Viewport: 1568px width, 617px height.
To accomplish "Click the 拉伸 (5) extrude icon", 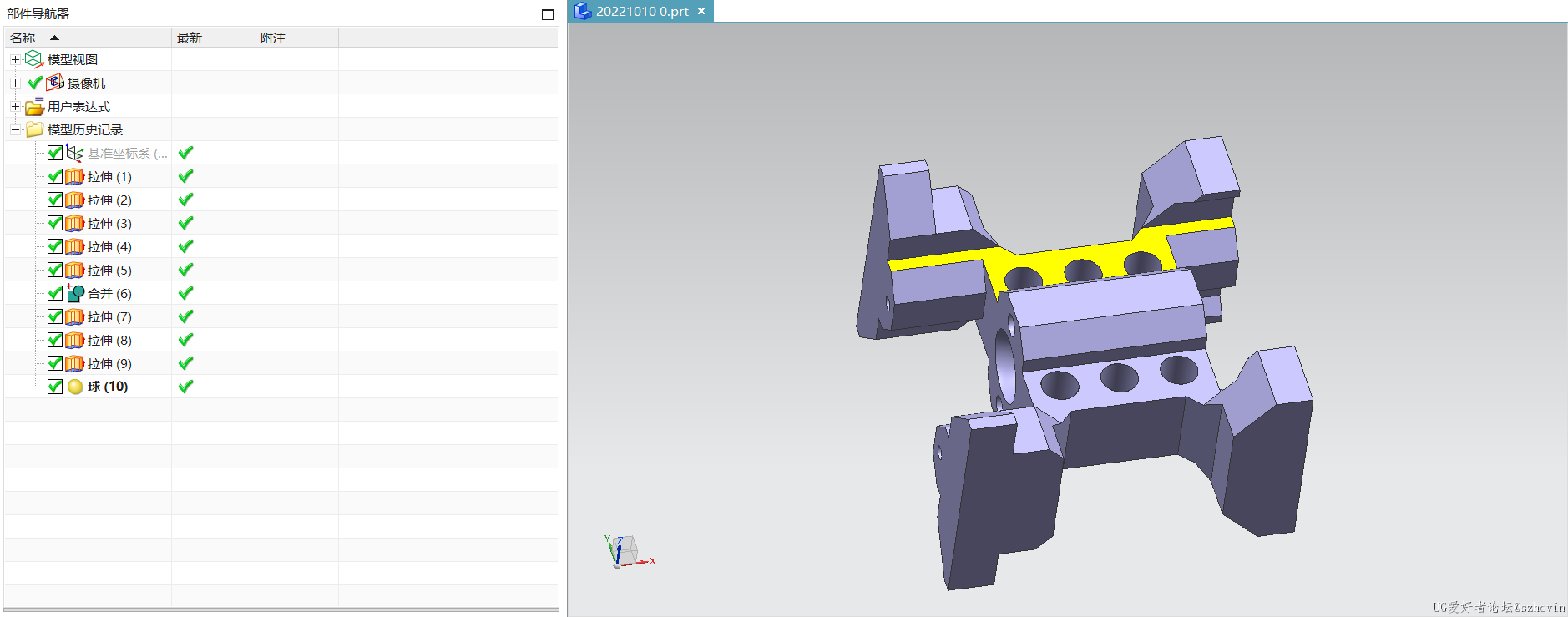I will 75,270.
